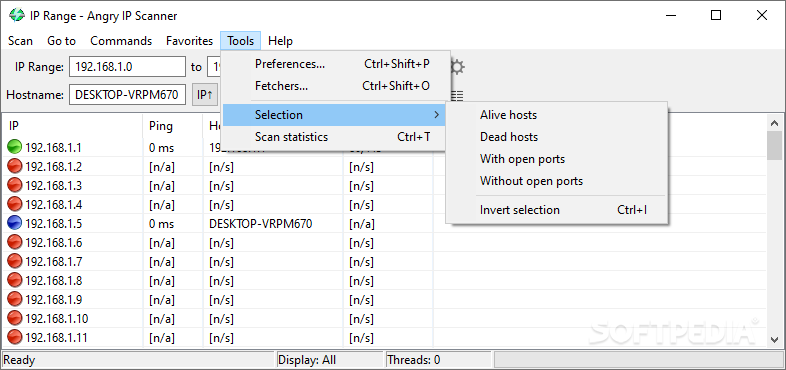The height and width of the screenshot is (370, 786).
Task: Select Without open ports option
Action: (x=556, y=181)
